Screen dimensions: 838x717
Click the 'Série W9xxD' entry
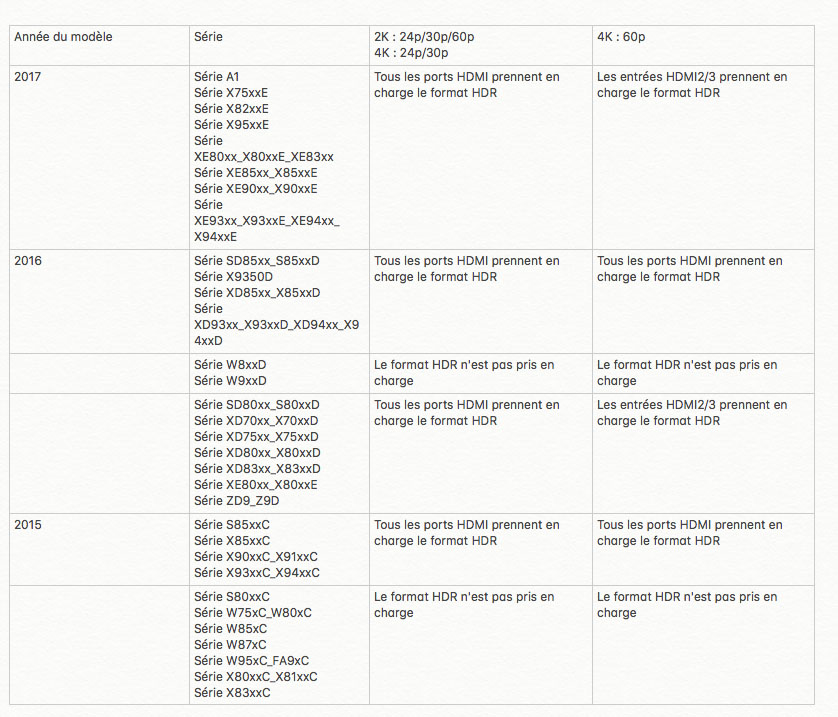click(230, 381)
